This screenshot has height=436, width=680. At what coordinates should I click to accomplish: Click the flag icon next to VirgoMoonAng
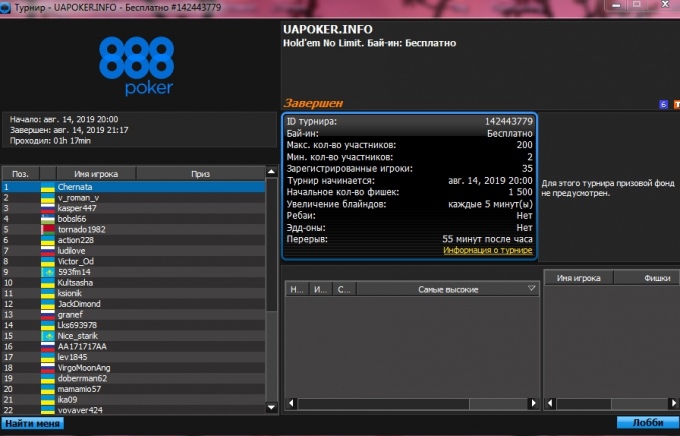pyautogui.click(x=48, y=368)
